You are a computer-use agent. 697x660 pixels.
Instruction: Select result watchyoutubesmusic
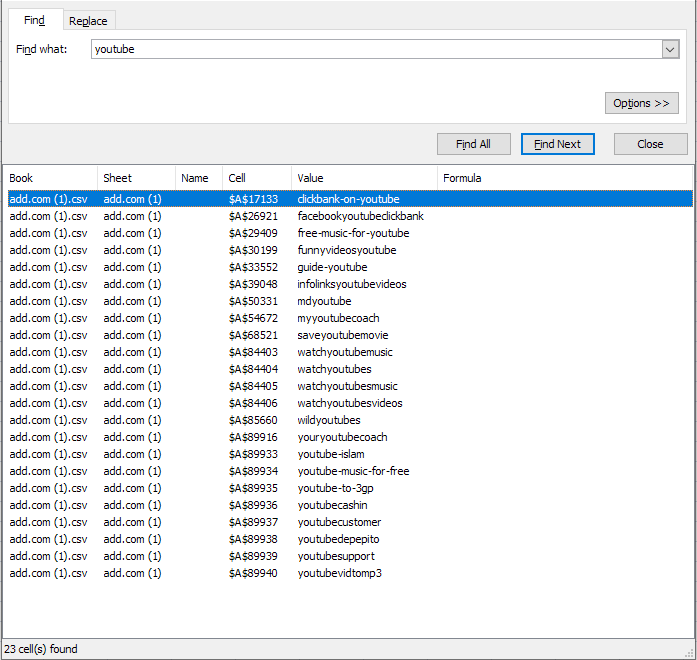[x=348, y=386]
